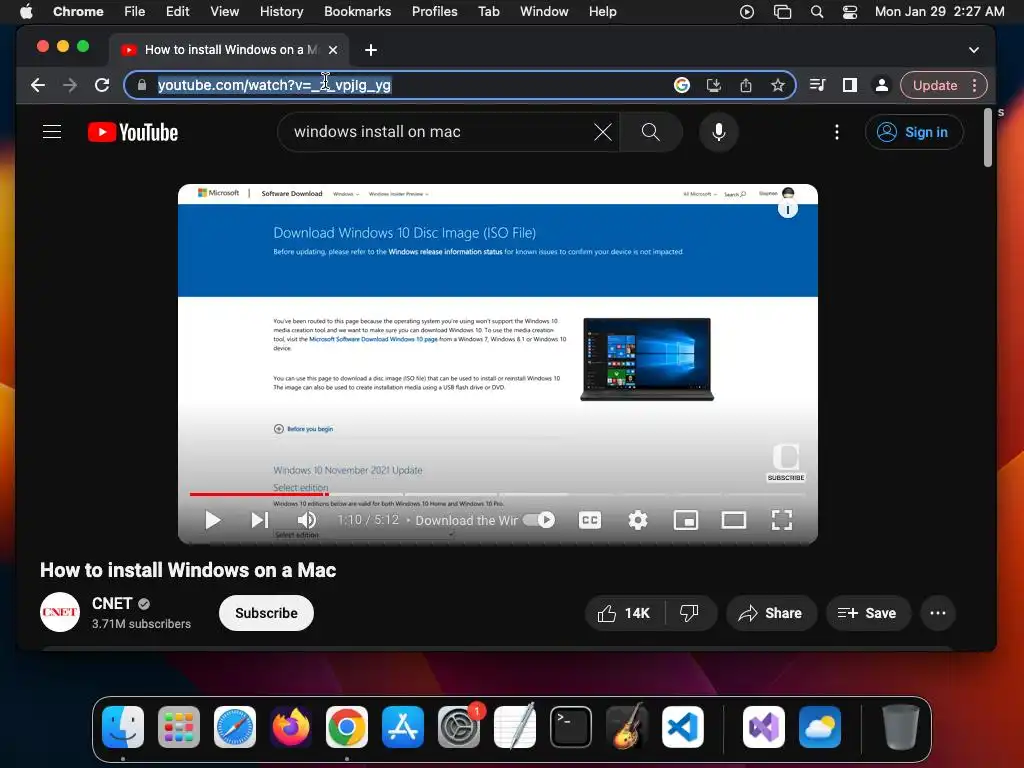Open new tab
This screenshot has width=1024, height=768.
(371, 50)
